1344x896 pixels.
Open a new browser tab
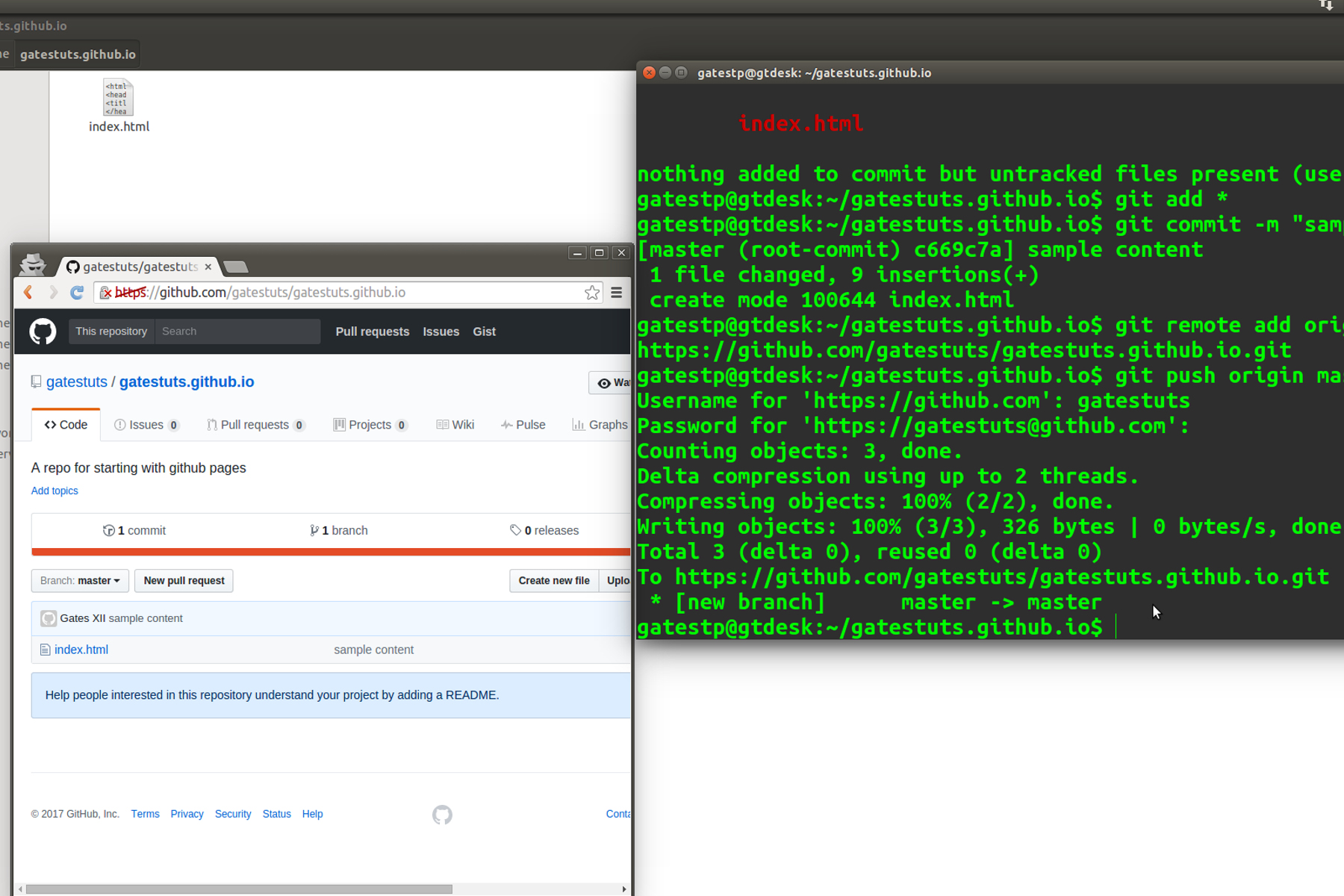point(236,267)
